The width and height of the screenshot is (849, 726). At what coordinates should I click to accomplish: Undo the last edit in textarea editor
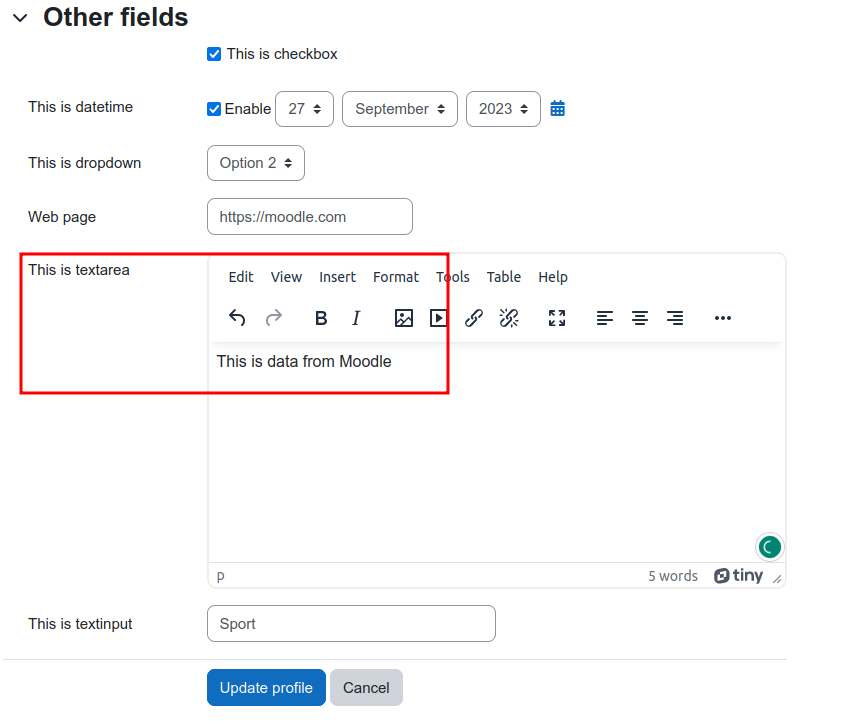coord(237,318)
